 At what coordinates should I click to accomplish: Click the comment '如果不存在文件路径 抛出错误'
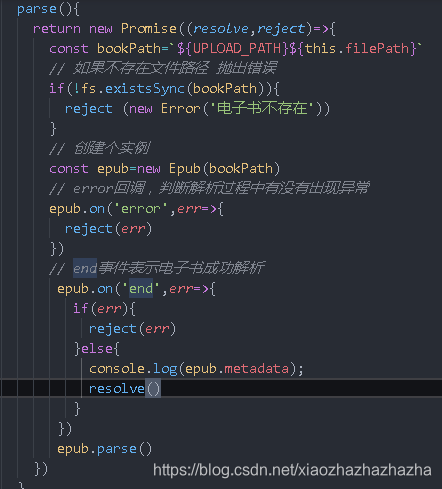tap(163, 68)
